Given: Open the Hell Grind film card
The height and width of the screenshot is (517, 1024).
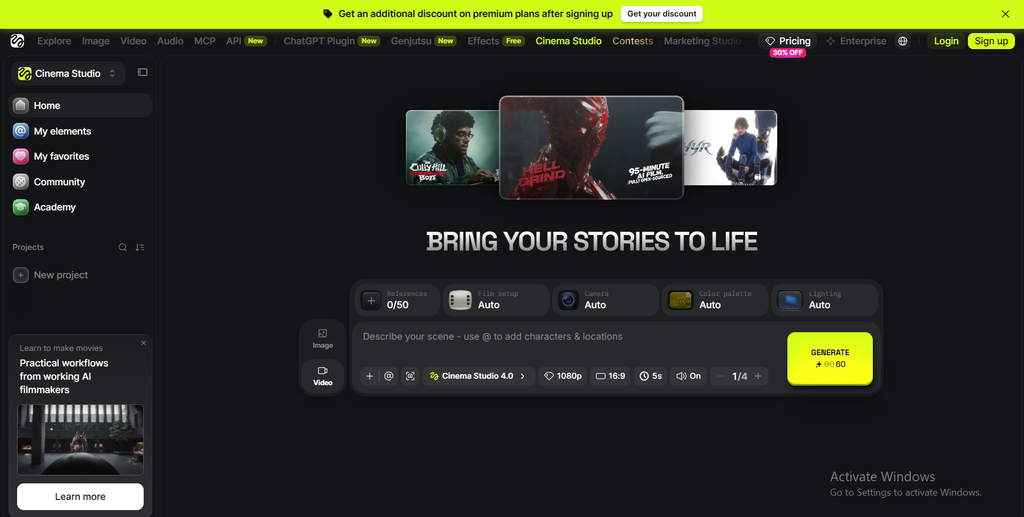Looking at the screenshot, I should tap(591, 148).
